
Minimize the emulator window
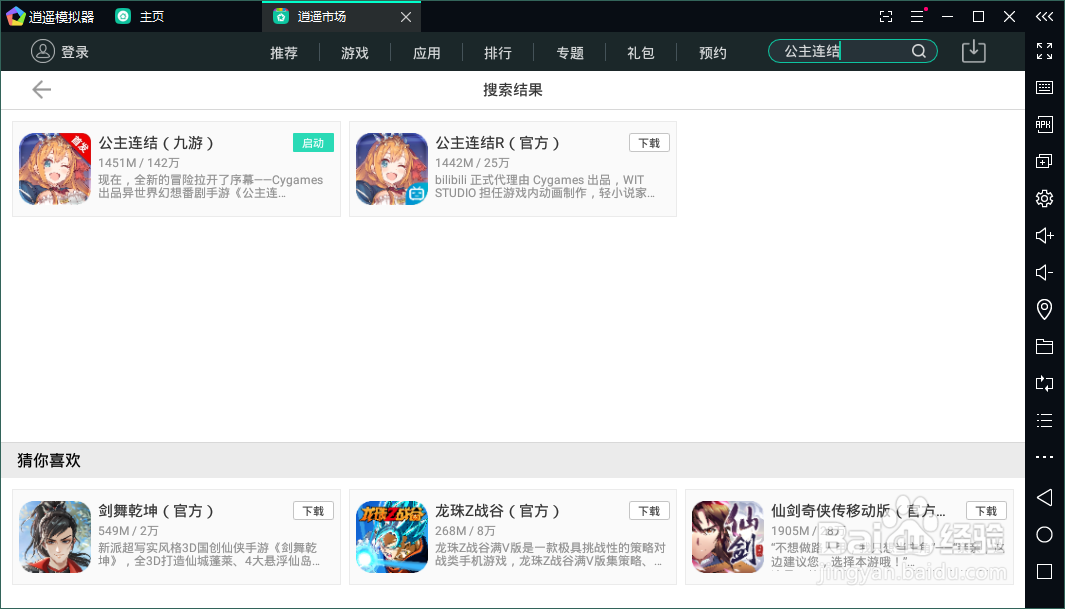(947, 16)
